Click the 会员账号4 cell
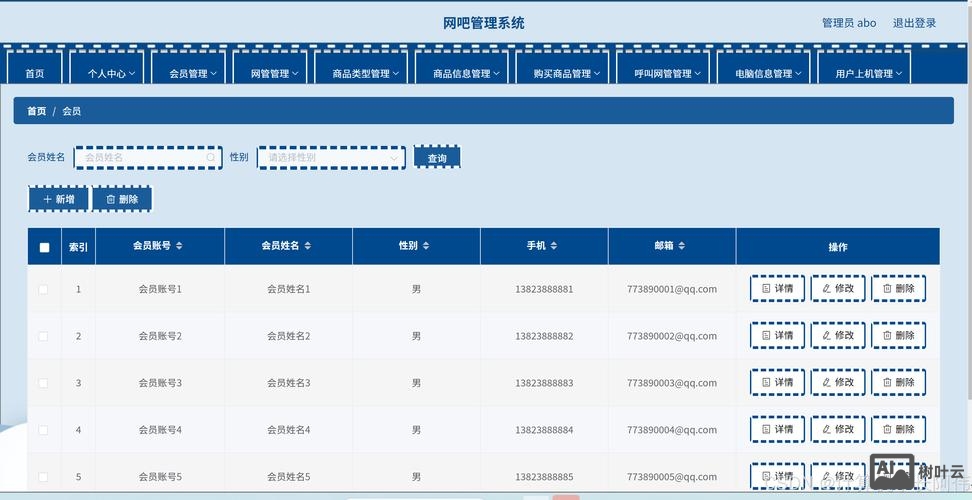 click(161, 430)
